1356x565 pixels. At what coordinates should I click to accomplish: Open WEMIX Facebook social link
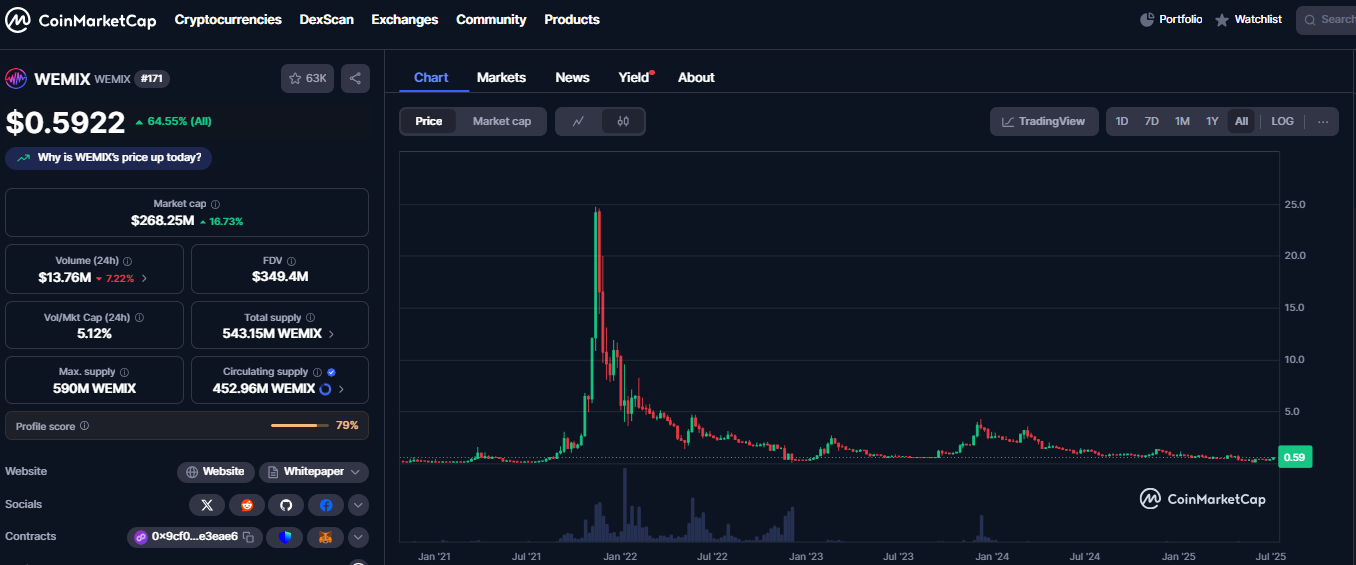pyautogui.click(x=326, y=505)
